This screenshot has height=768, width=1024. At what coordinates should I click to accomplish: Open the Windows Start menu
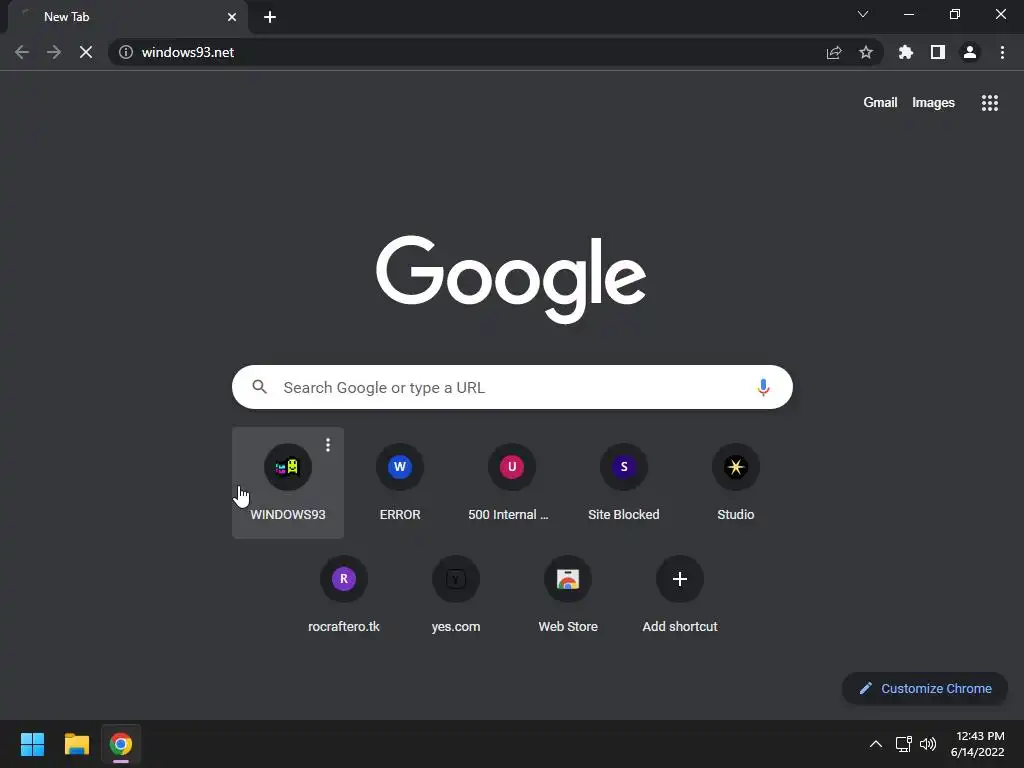tap(32, 744)
